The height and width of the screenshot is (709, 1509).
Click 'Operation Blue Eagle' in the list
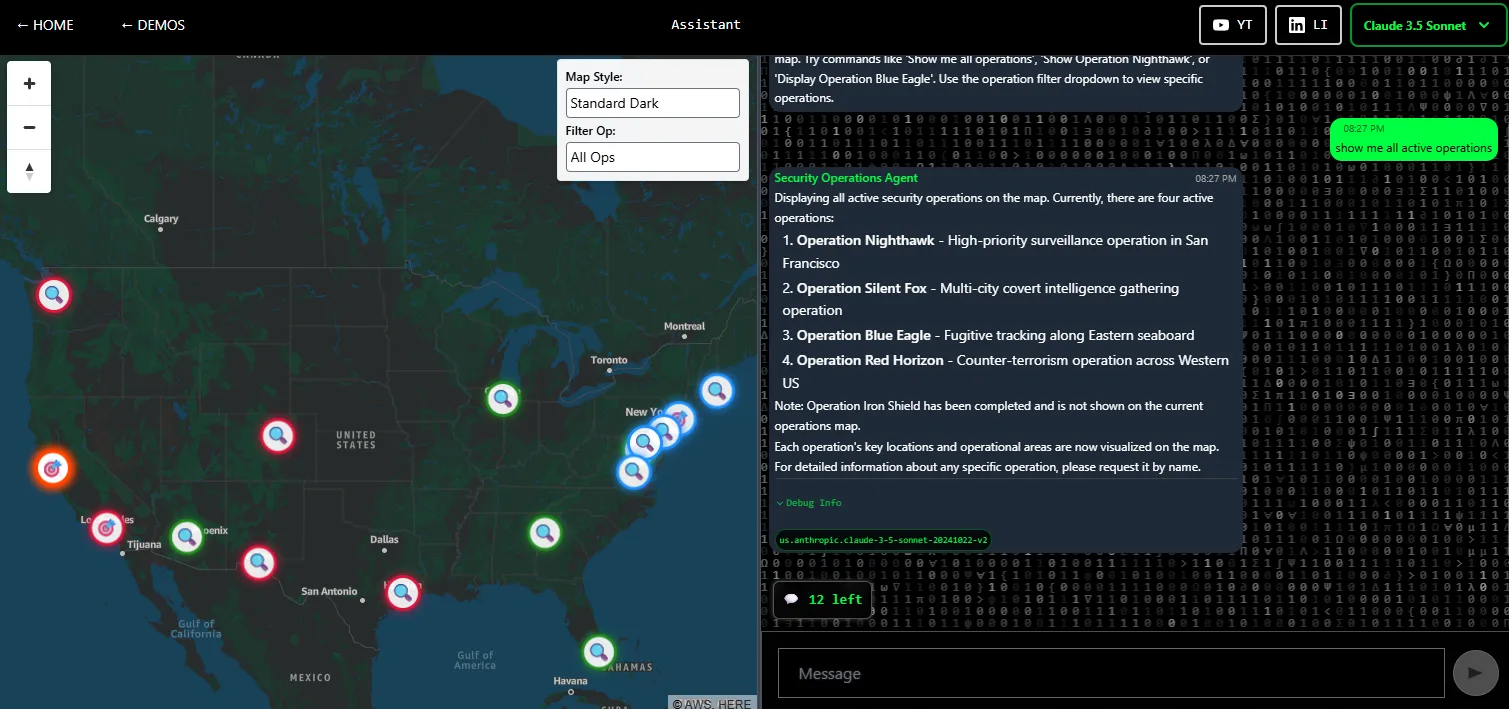click(x=865, y=335)
